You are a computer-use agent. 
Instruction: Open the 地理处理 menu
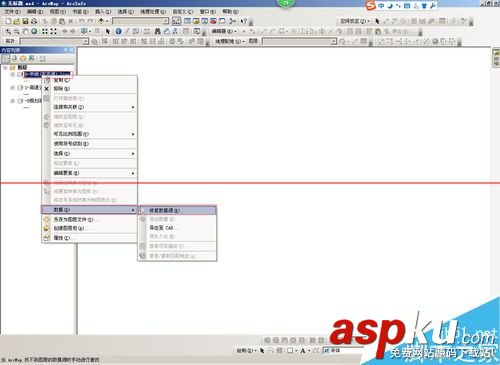(153, 12)
